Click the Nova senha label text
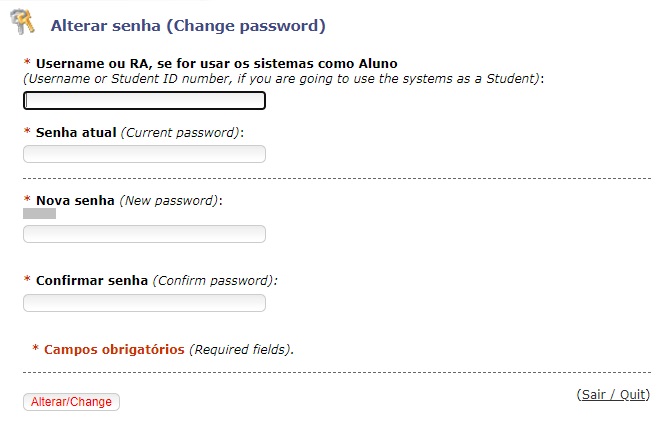 tap(75, 201)
